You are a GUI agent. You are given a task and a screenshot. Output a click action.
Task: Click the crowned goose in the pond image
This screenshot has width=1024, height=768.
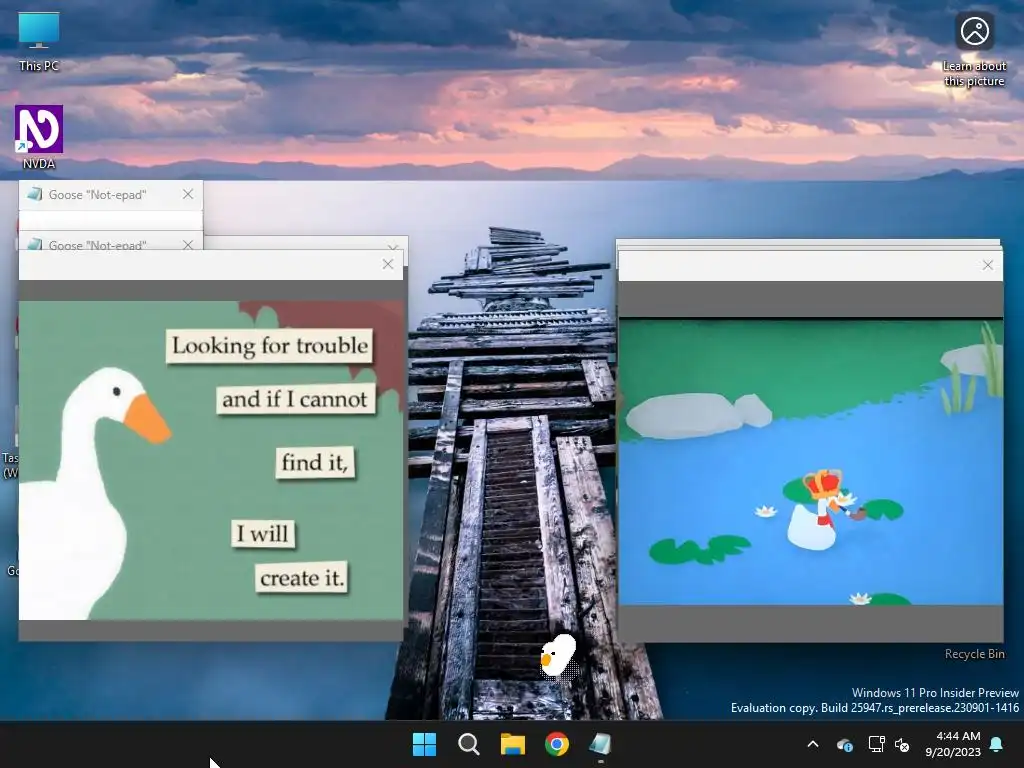820,509
